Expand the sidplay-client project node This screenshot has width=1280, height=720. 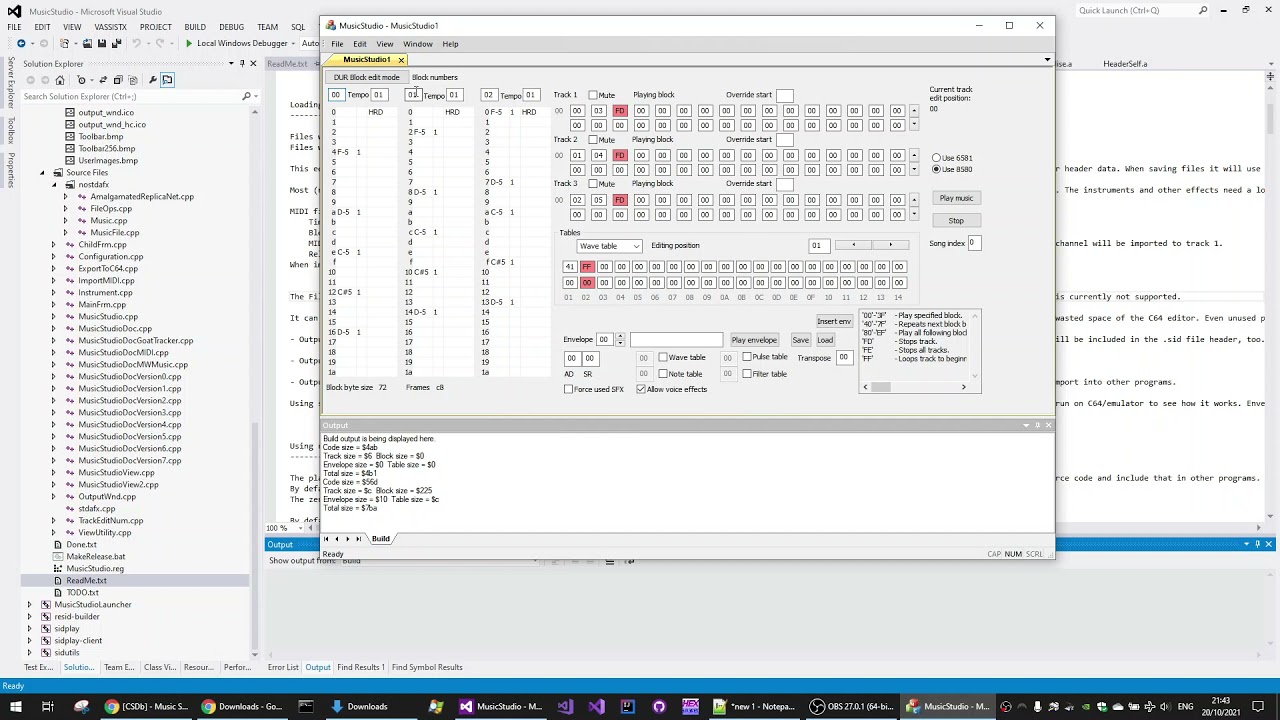(x=29, y=641)
